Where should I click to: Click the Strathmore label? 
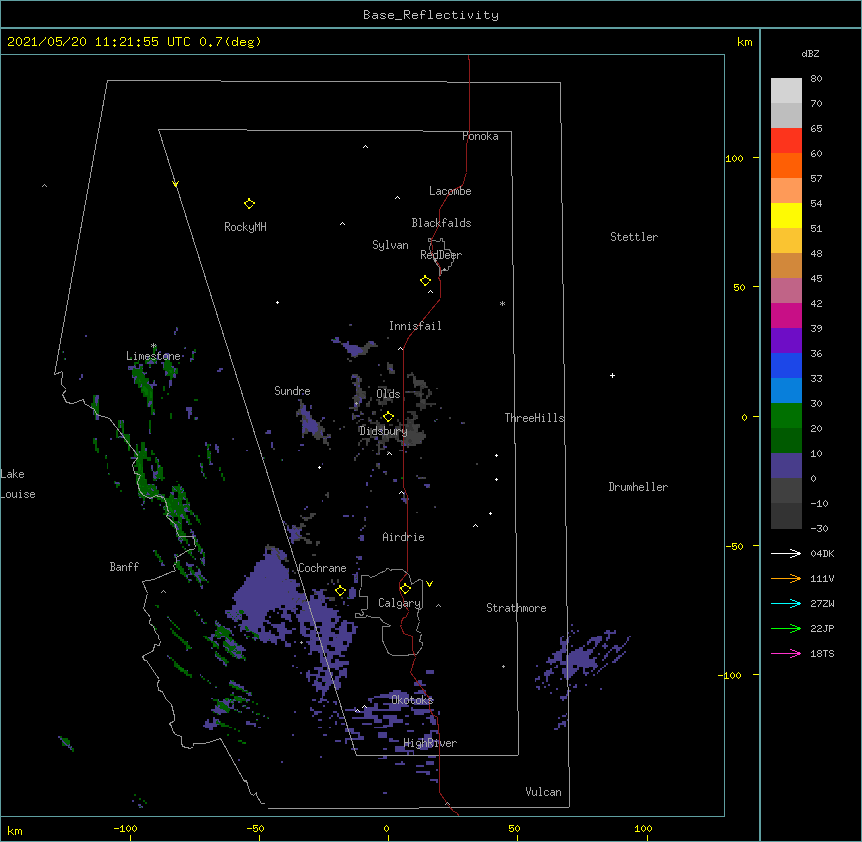(516, 608)
